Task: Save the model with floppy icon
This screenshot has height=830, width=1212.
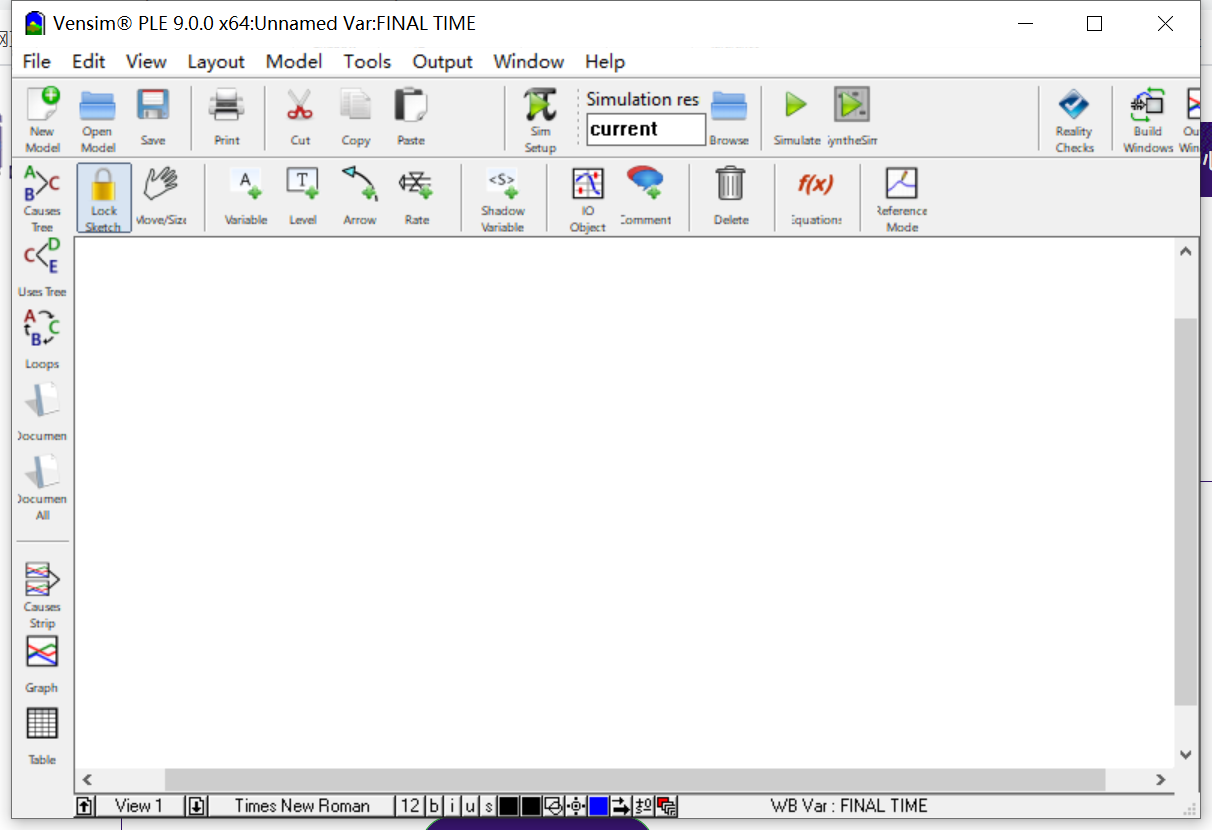Action: pyautogui.click(x=153, y=117)
